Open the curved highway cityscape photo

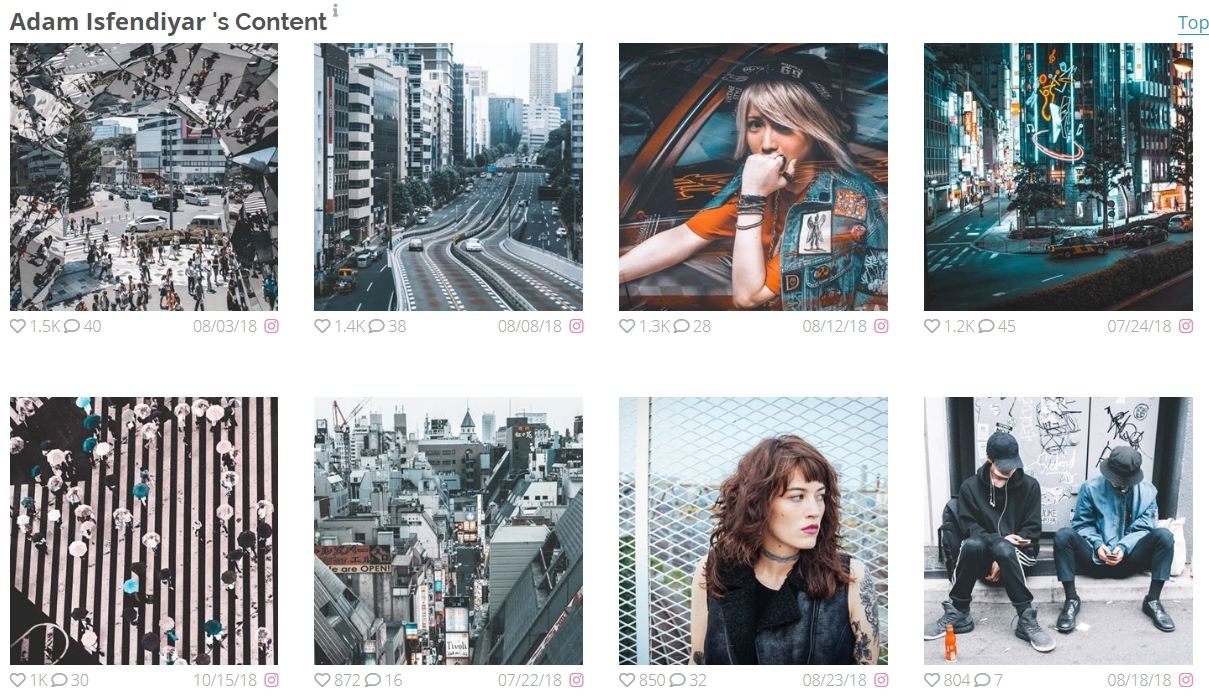pos(448,177)
